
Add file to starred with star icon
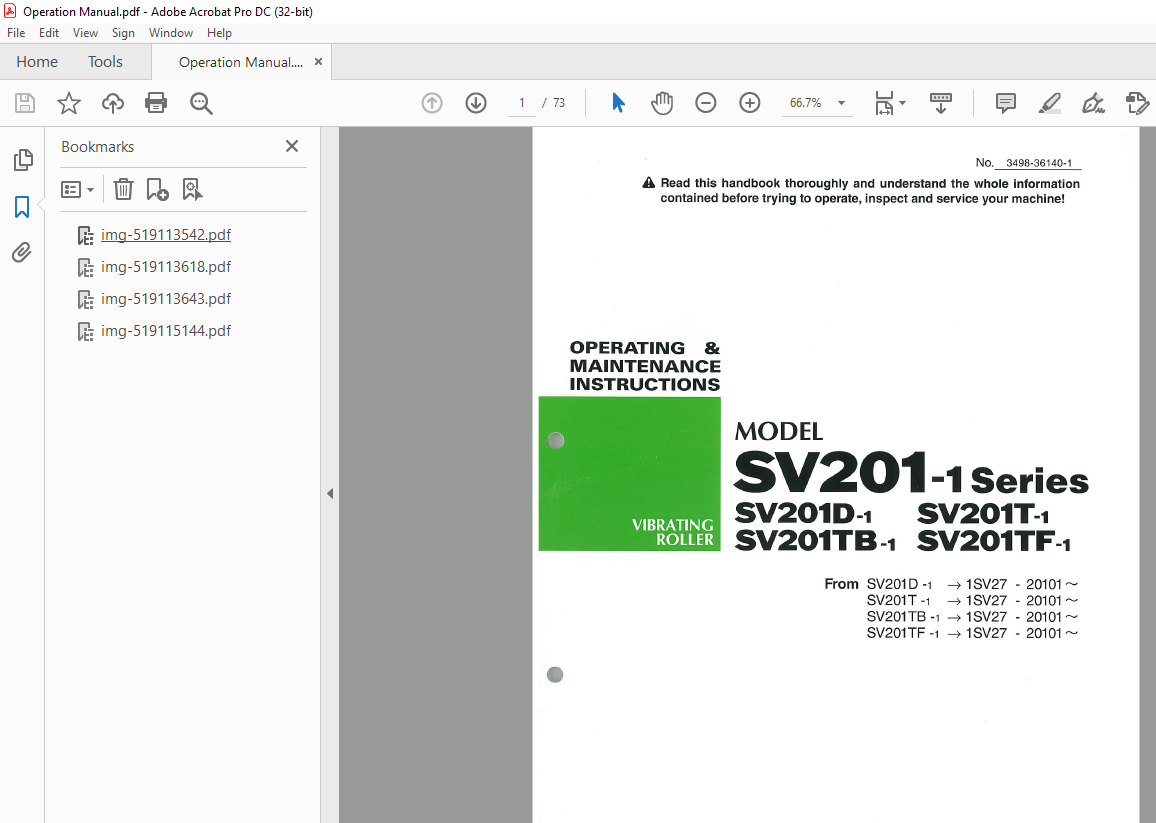[x=69, y=103]
